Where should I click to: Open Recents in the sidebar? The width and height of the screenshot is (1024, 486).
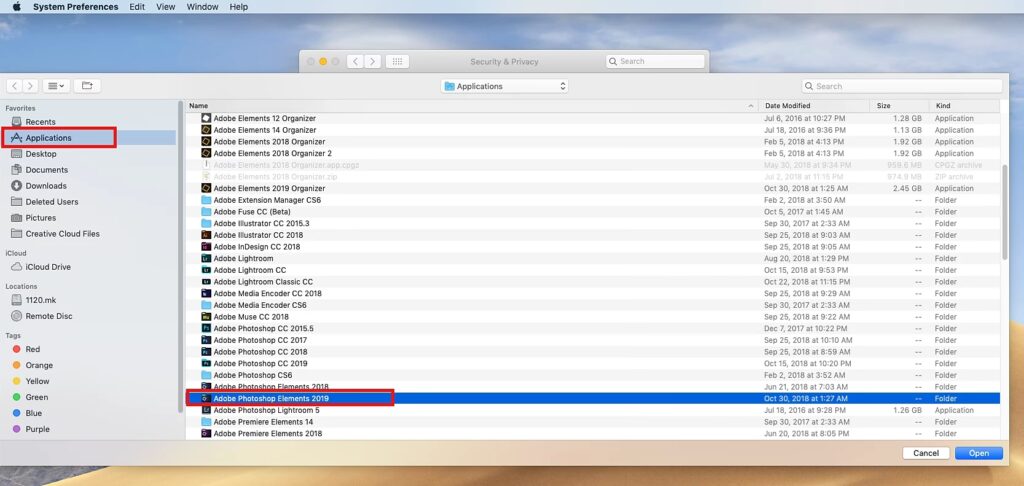[x=40, y=122]
